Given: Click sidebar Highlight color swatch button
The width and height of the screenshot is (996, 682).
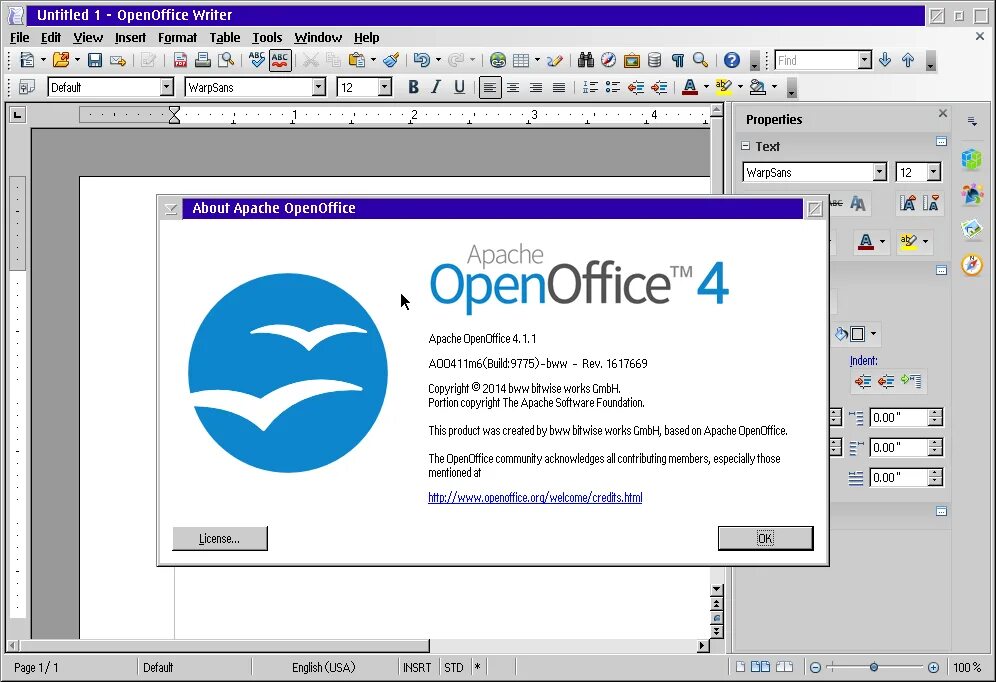Looking at the screenshot, I should coord(908,241).
